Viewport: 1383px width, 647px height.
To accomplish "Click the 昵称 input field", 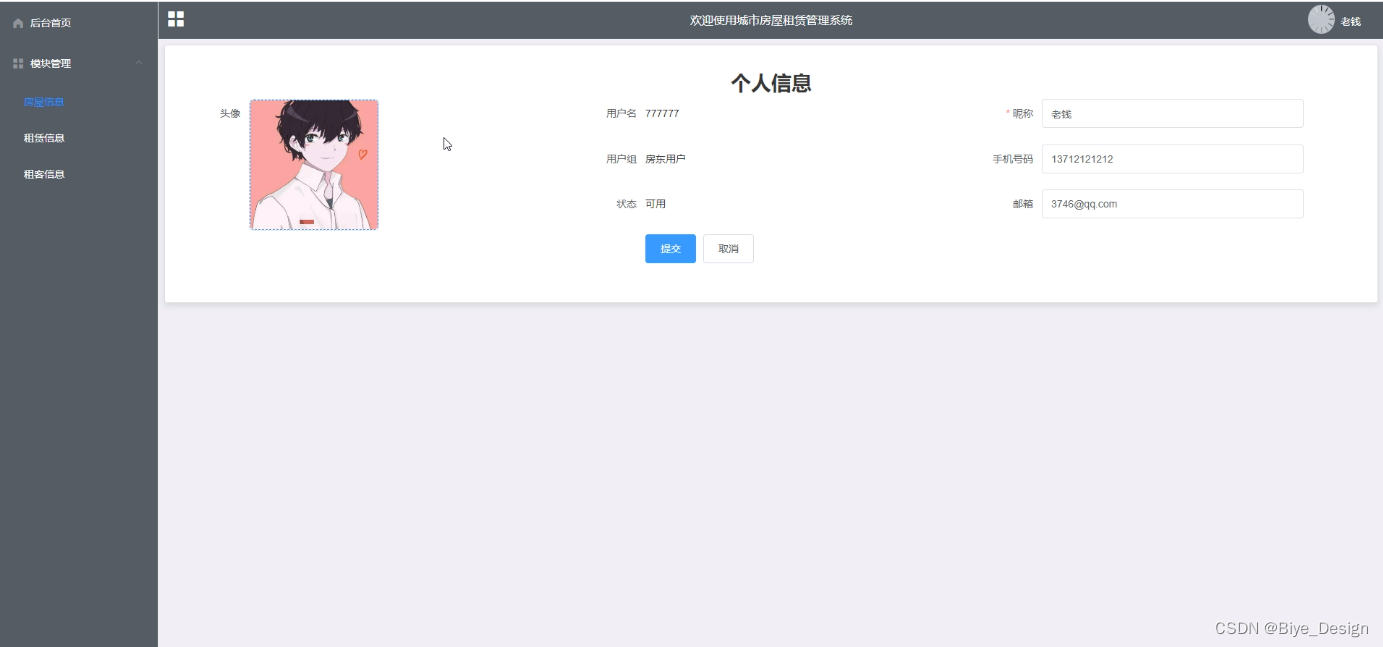I will 1172,114.
